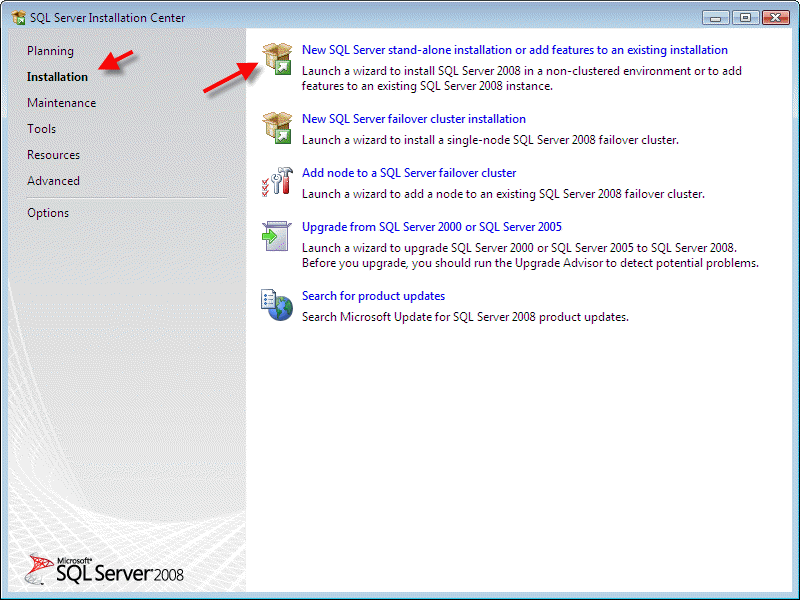Click the product updates globe icon
This screenshot has height=600, width=800.
pos(277,305)
